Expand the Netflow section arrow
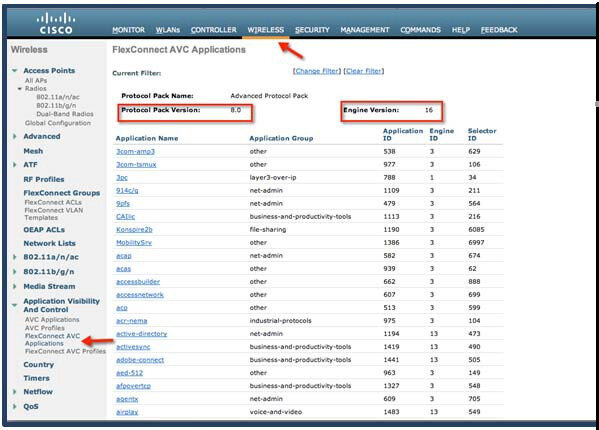The height and width of the screenshot is (430, 599). click(x=15, y=392)
